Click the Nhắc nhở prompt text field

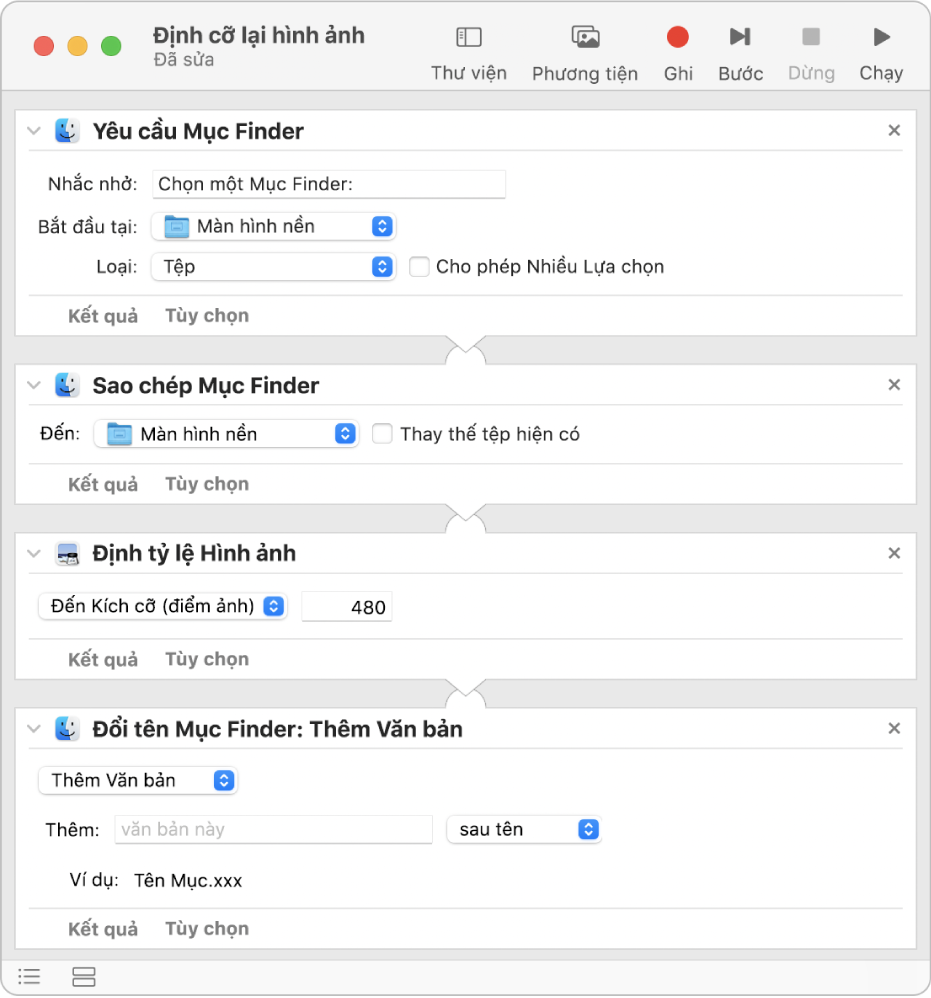click(329, 184)
